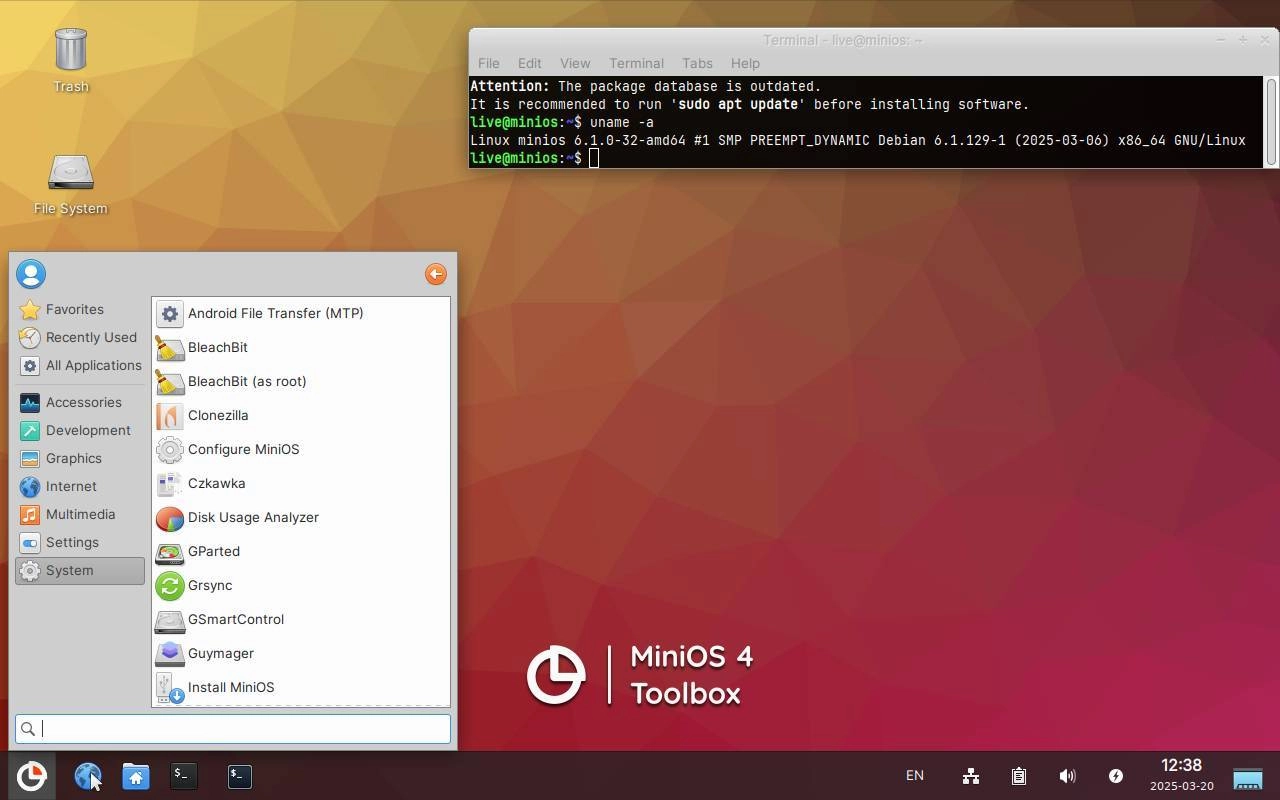Open power manager tray icon
Image resolution: width=1280 pixels, height=800 pixels.
[x=1116, y=776]
